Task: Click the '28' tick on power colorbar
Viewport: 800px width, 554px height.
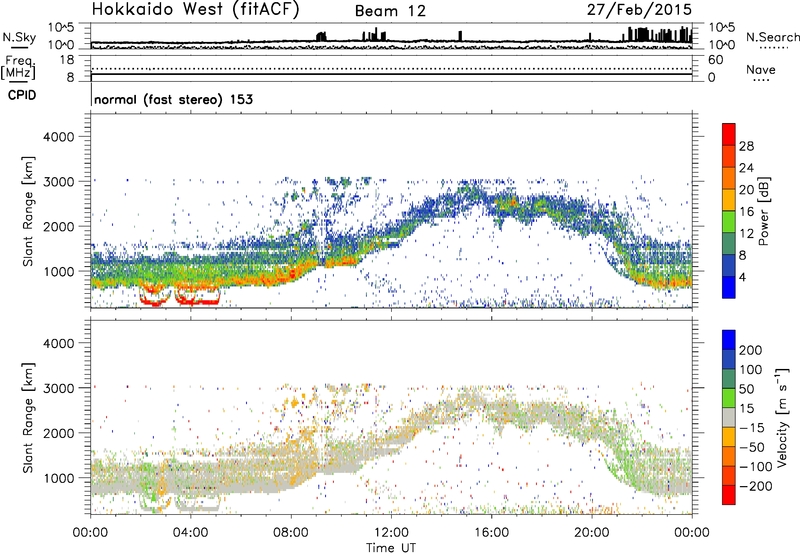Action: point(746,146)
